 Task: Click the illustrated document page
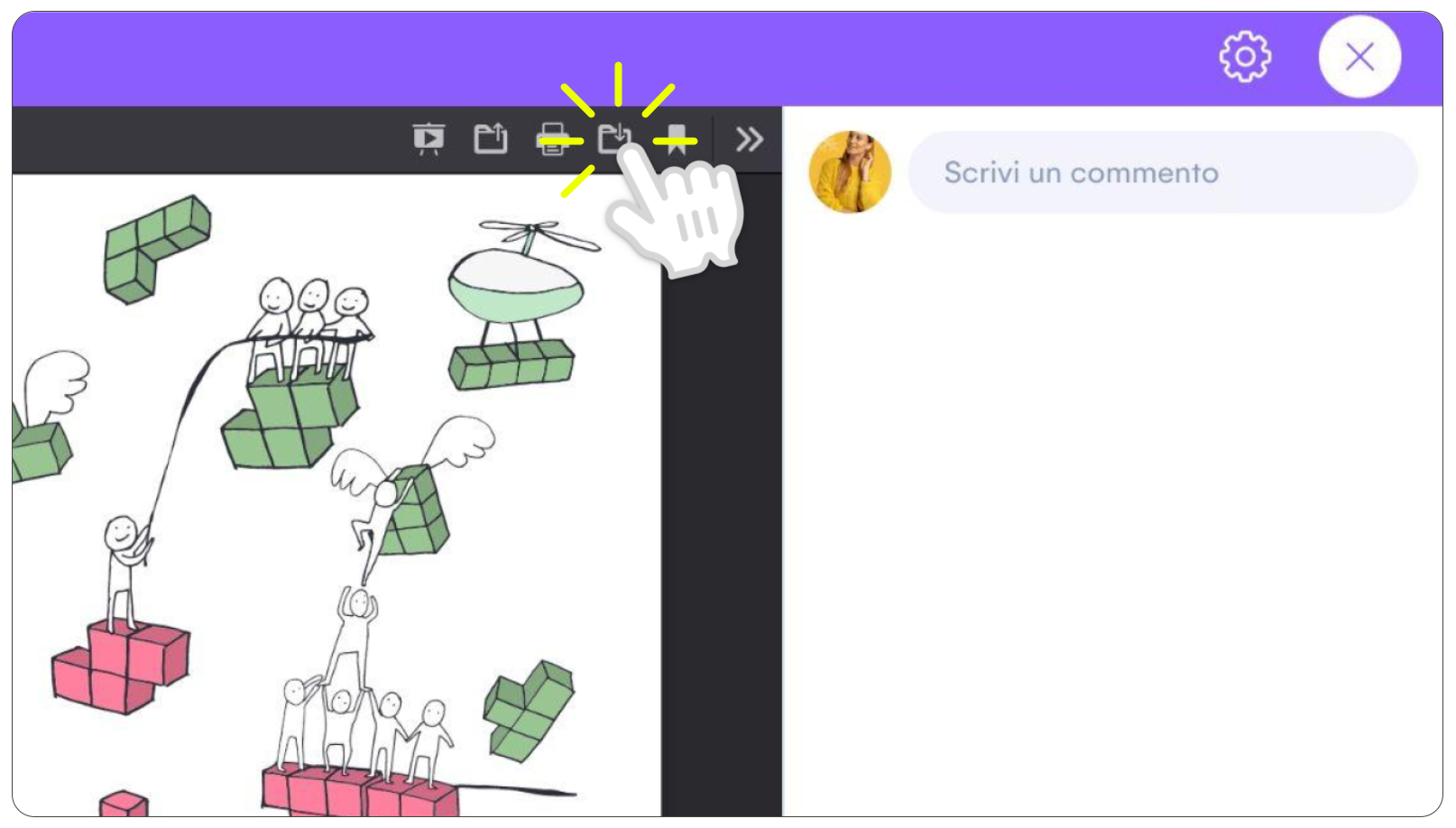pos(336,495)
